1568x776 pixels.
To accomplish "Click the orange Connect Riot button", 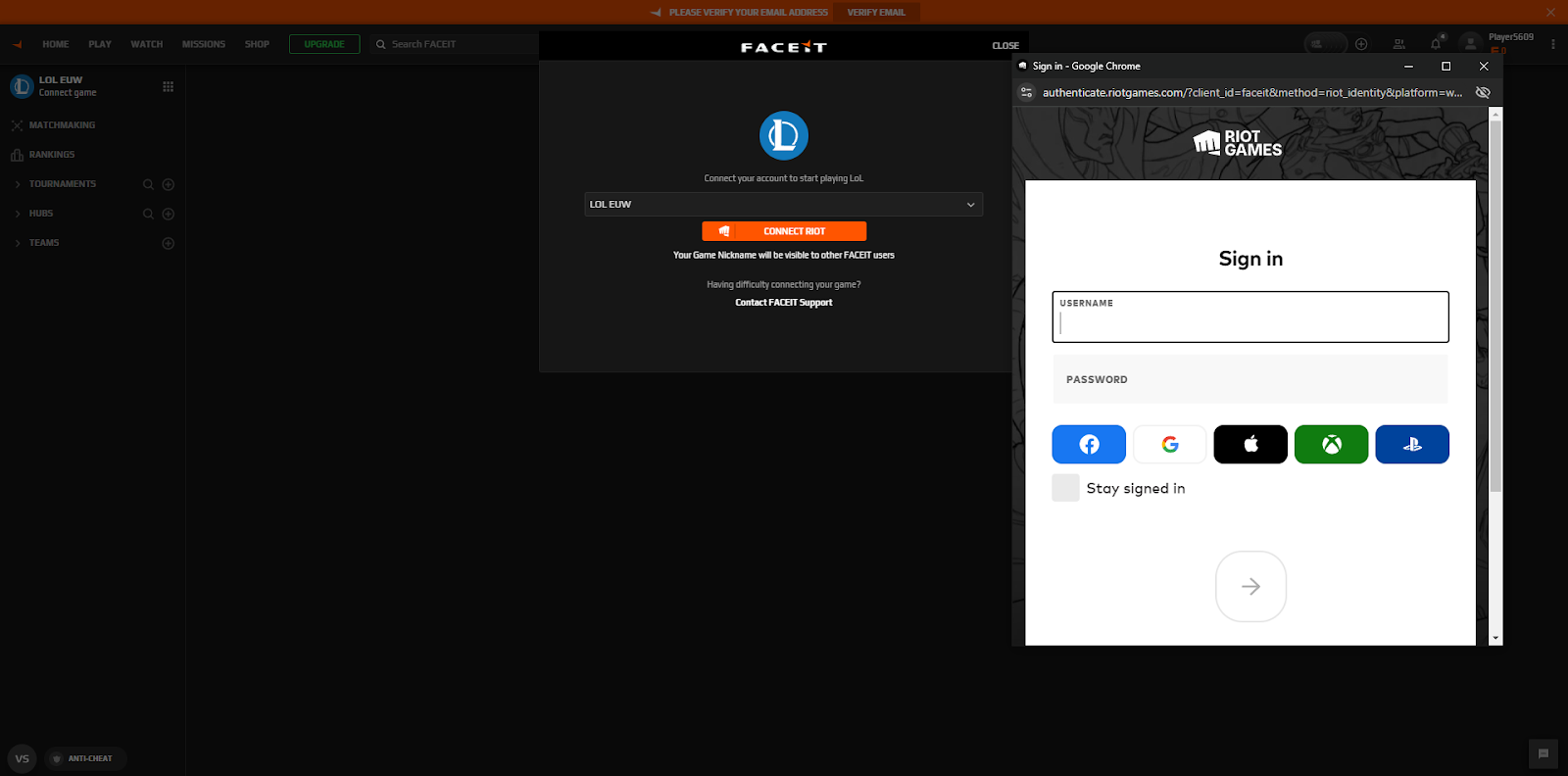I will coord(784,231).
